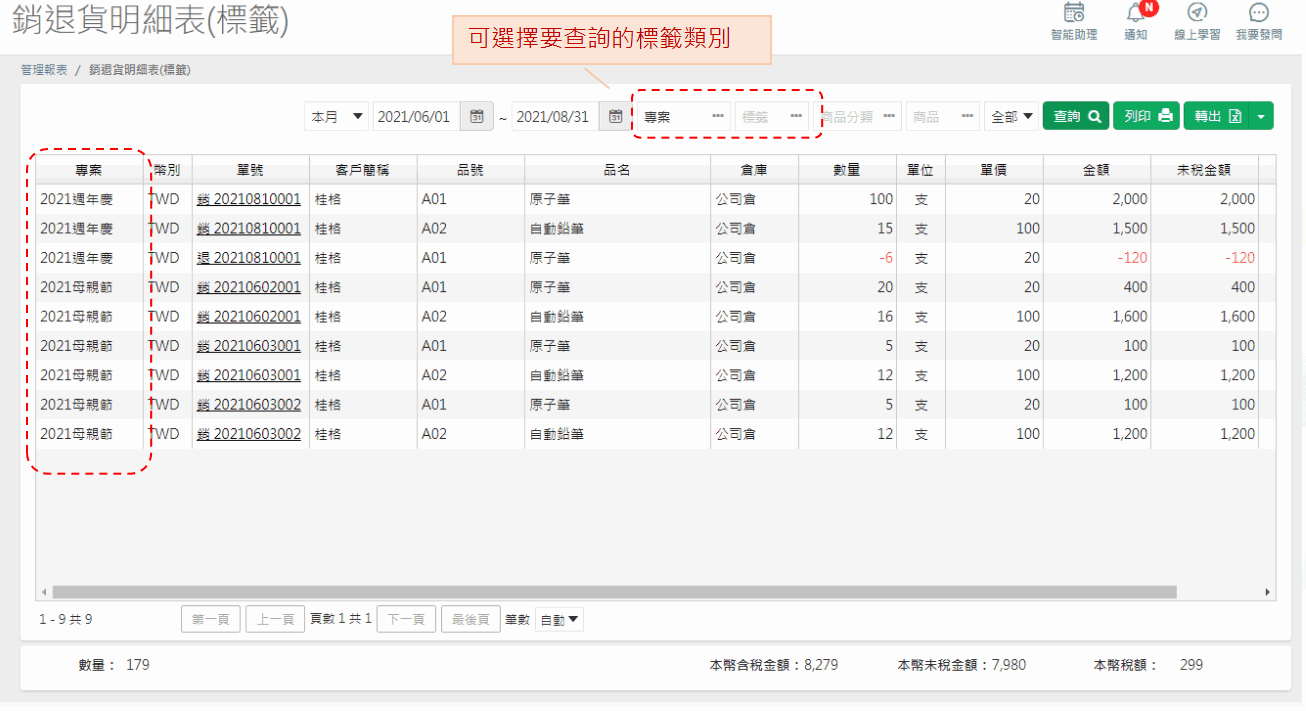Sort by the 單號 column header
Viewport: 1306px width, 711px height.
point(250,170)
